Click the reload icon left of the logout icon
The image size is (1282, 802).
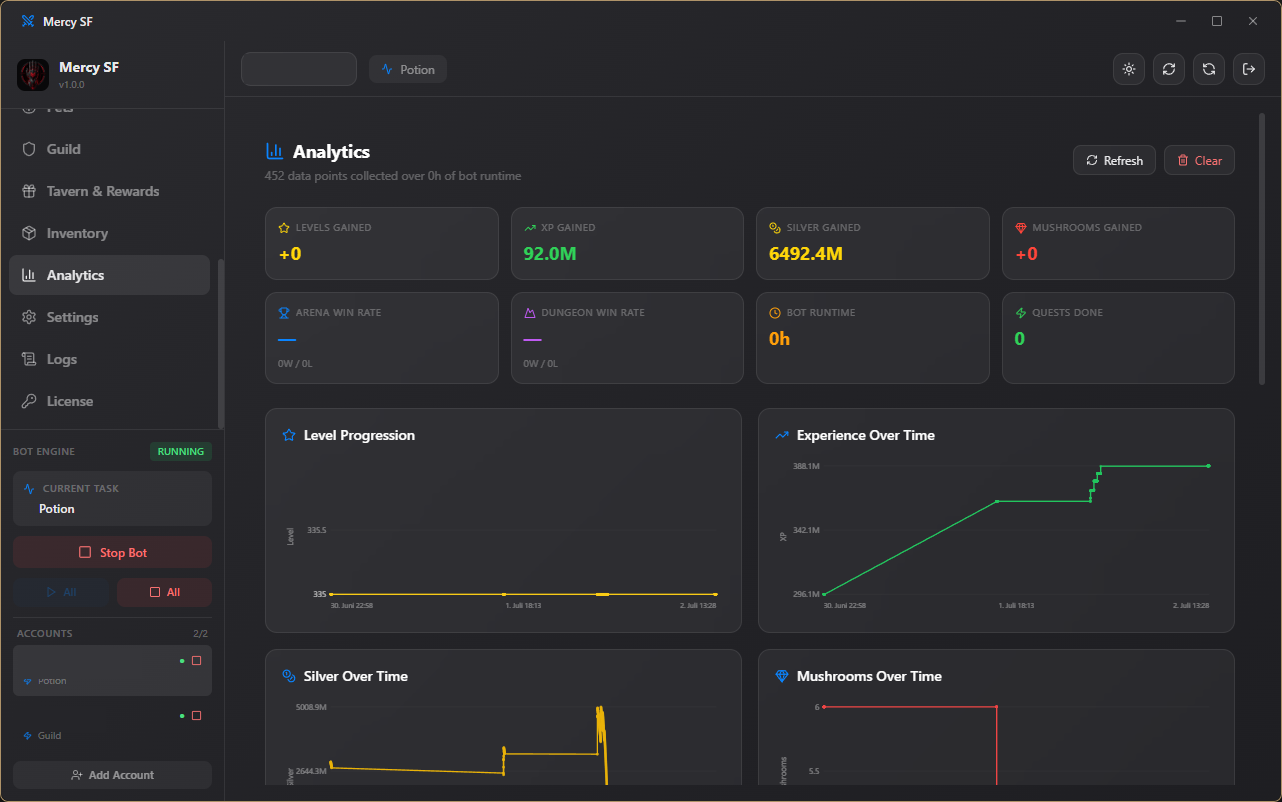coord(1209,69)
